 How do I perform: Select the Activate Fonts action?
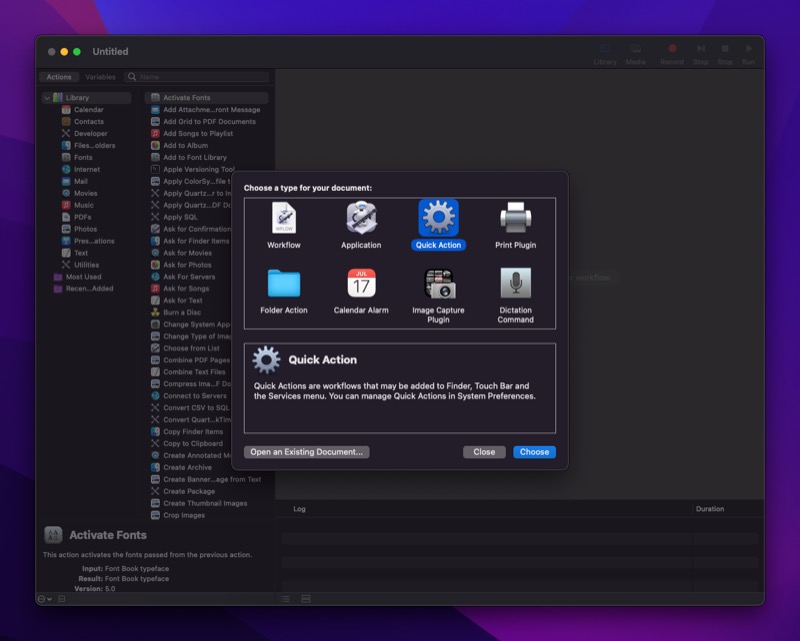(x=207, y=97)
